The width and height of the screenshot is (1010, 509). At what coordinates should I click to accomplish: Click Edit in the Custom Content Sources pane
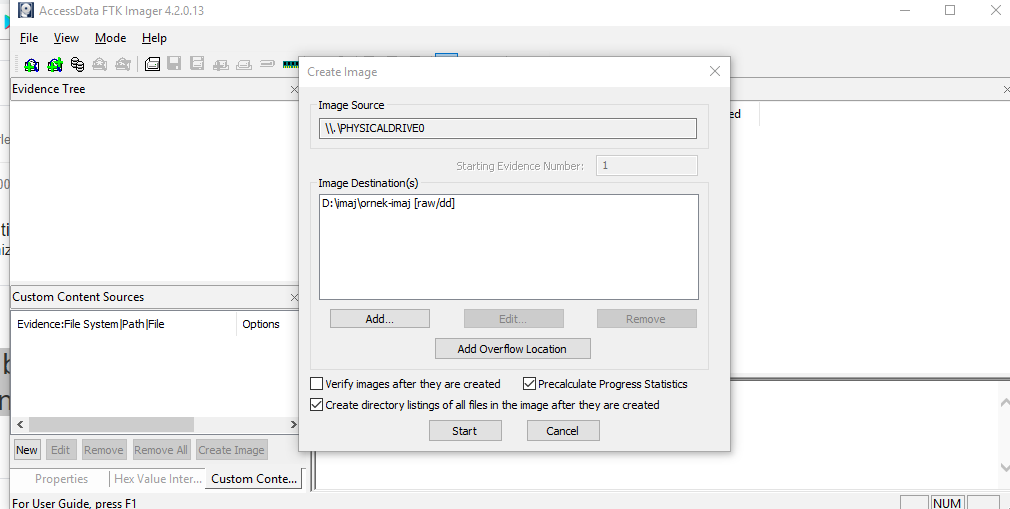click(61, 450)
